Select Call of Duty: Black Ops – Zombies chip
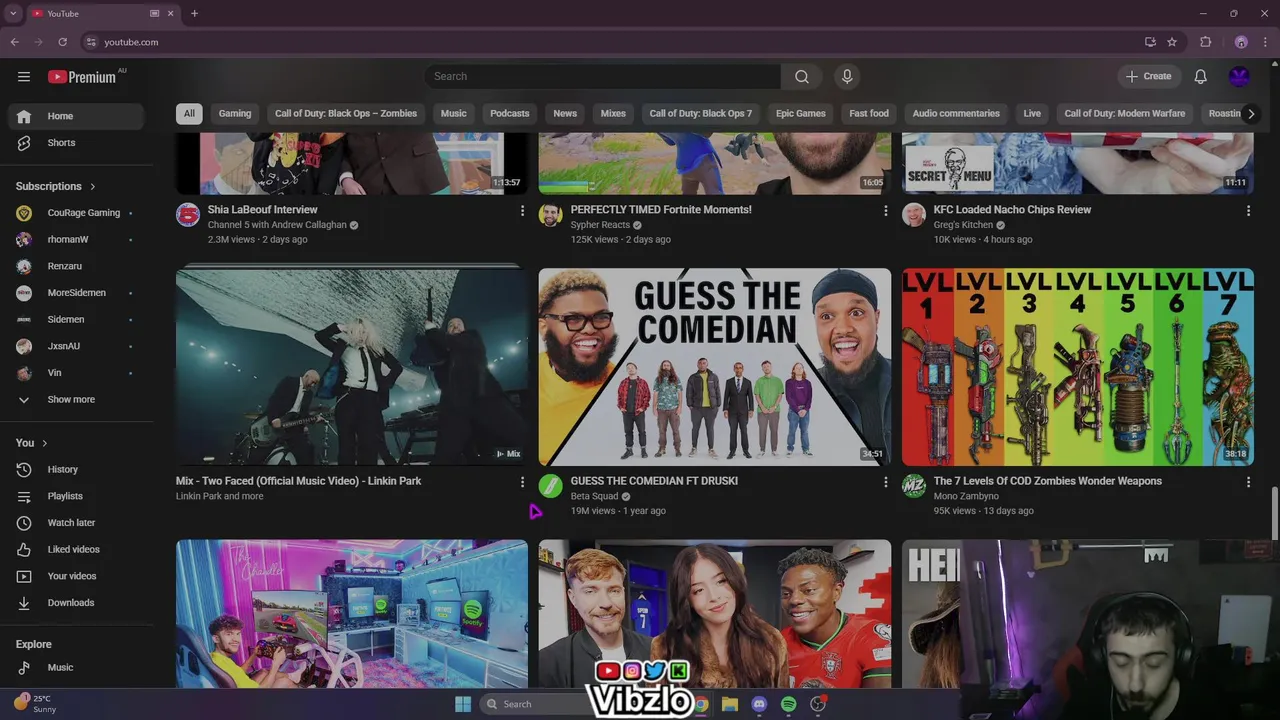The height and width of the screenshot is (720, 1280). (346, 113)
